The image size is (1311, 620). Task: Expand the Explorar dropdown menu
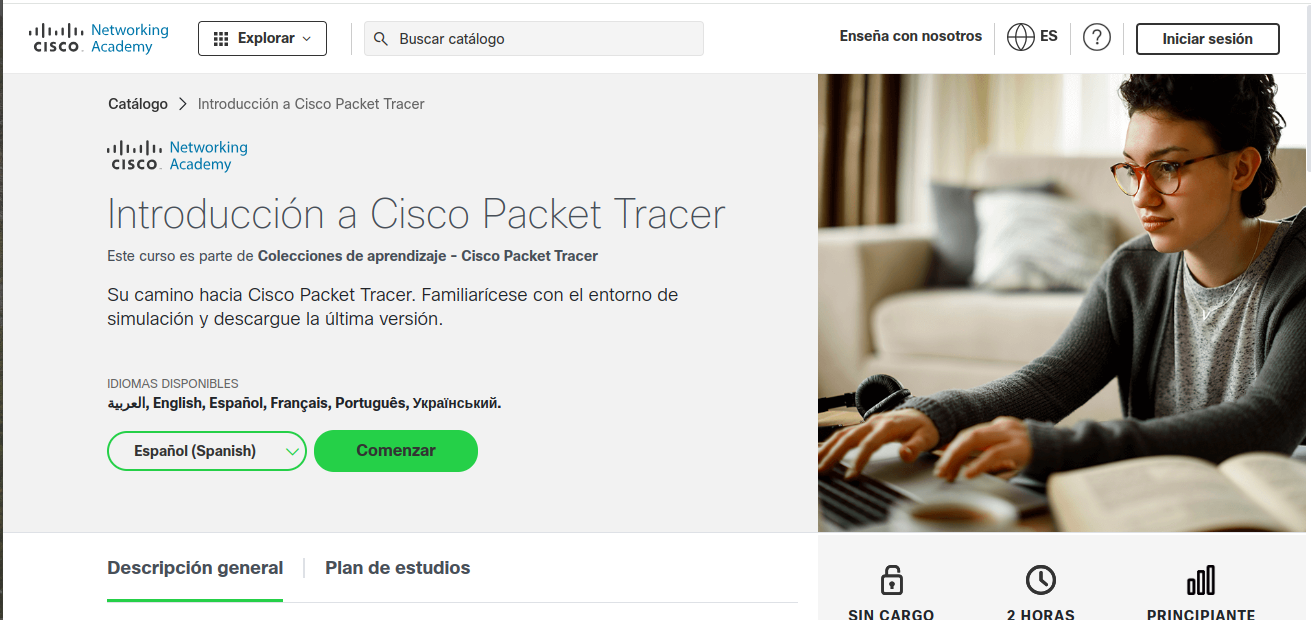tap(262, 39)
